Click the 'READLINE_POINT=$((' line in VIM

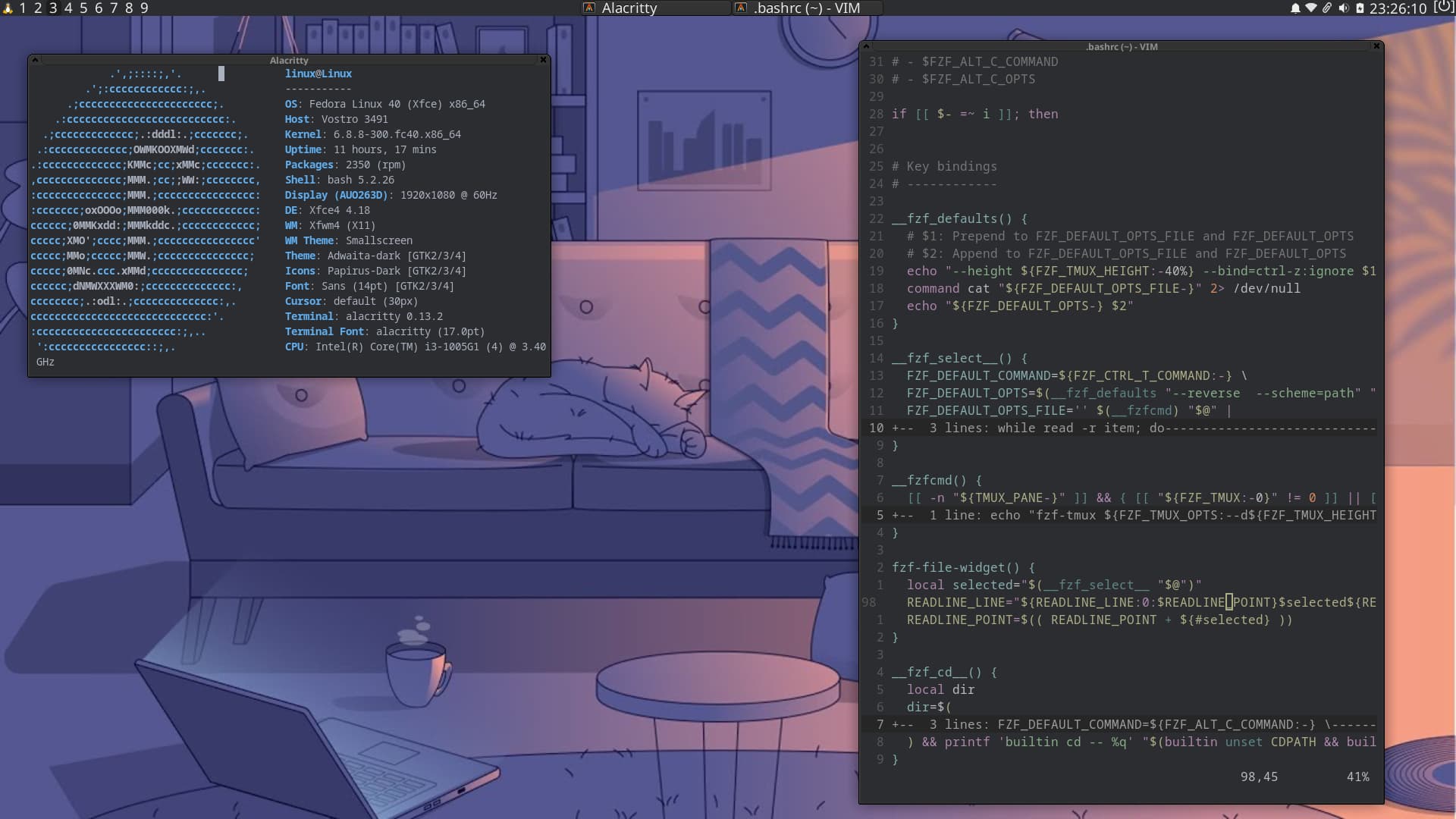point(1100,620)
